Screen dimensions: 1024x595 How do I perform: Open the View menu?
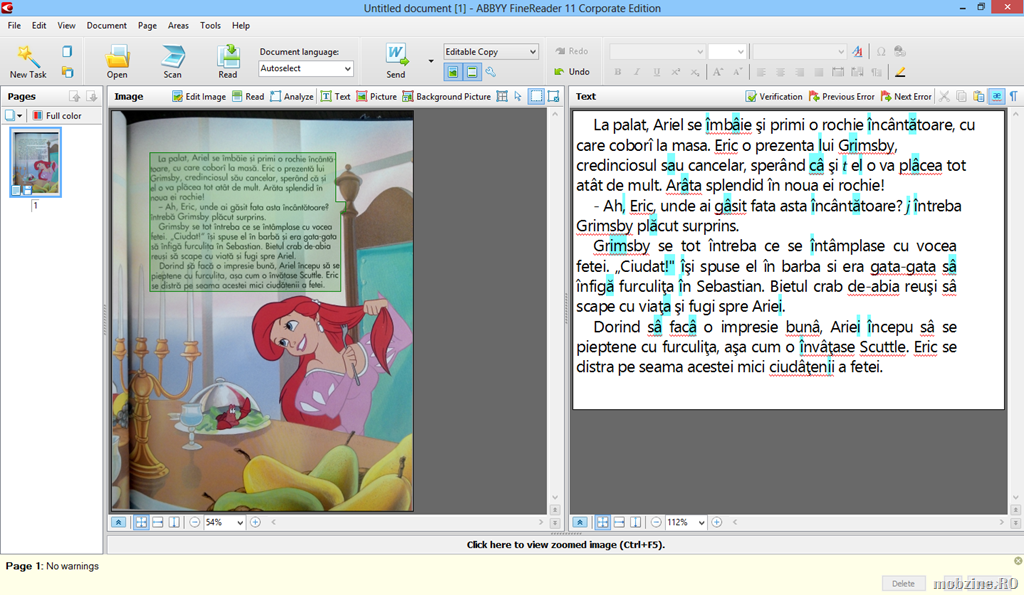click(66, 25)
